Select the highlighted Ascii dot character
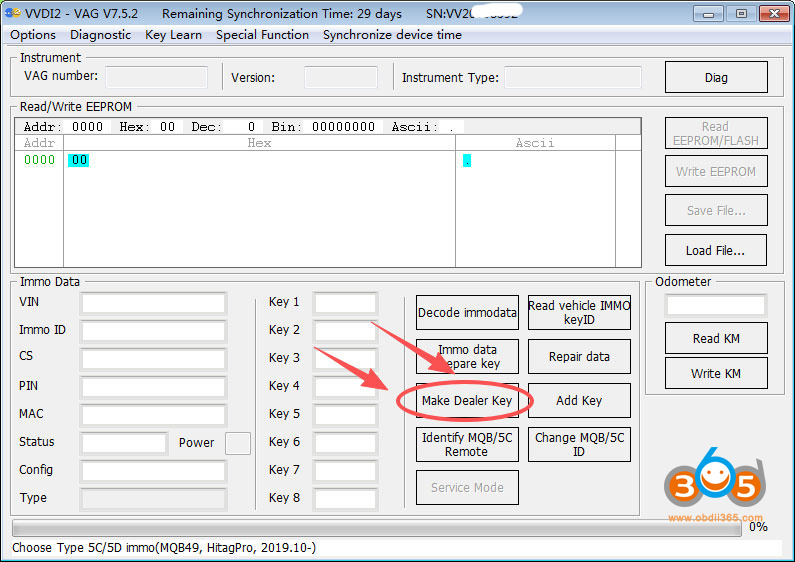The width and height of the screenshot is (795, 562). point(467,161)
